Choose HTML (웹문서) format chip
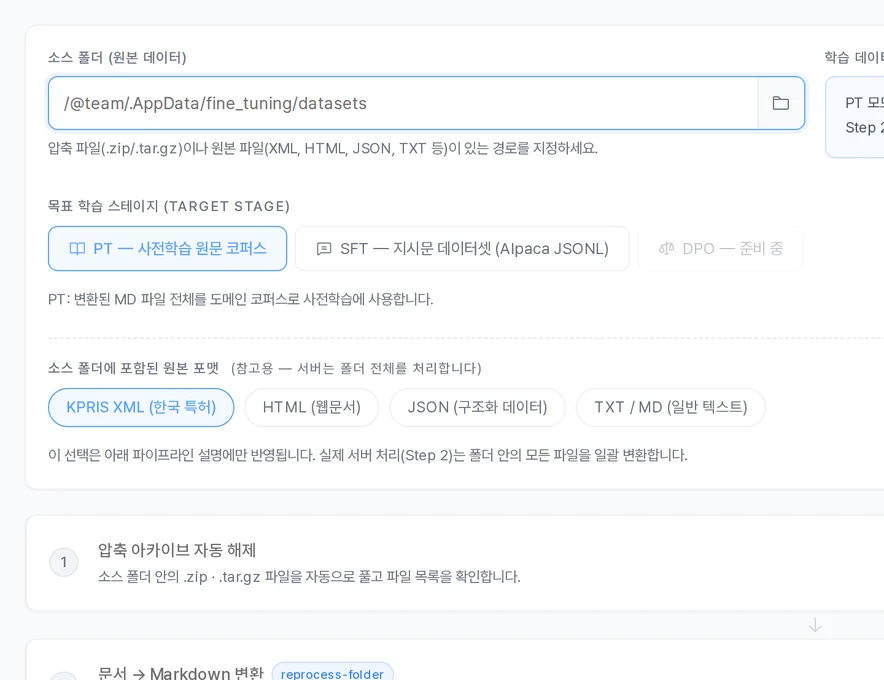884x680 pixels. point(312,407)
